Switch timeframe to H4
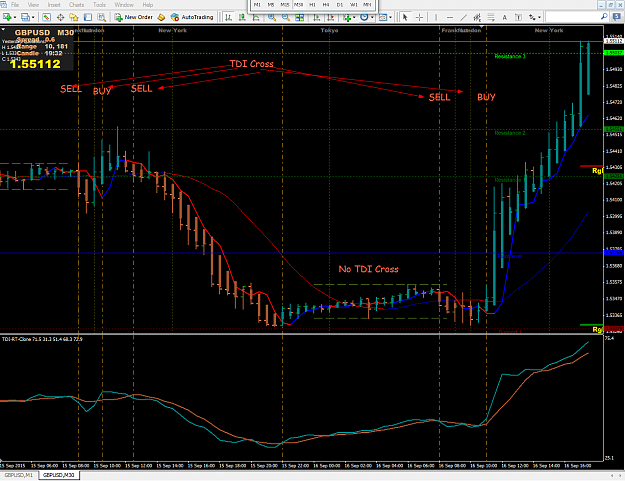Image resolution: width=625 pixels, height=481 pixels. click(326, 4)
